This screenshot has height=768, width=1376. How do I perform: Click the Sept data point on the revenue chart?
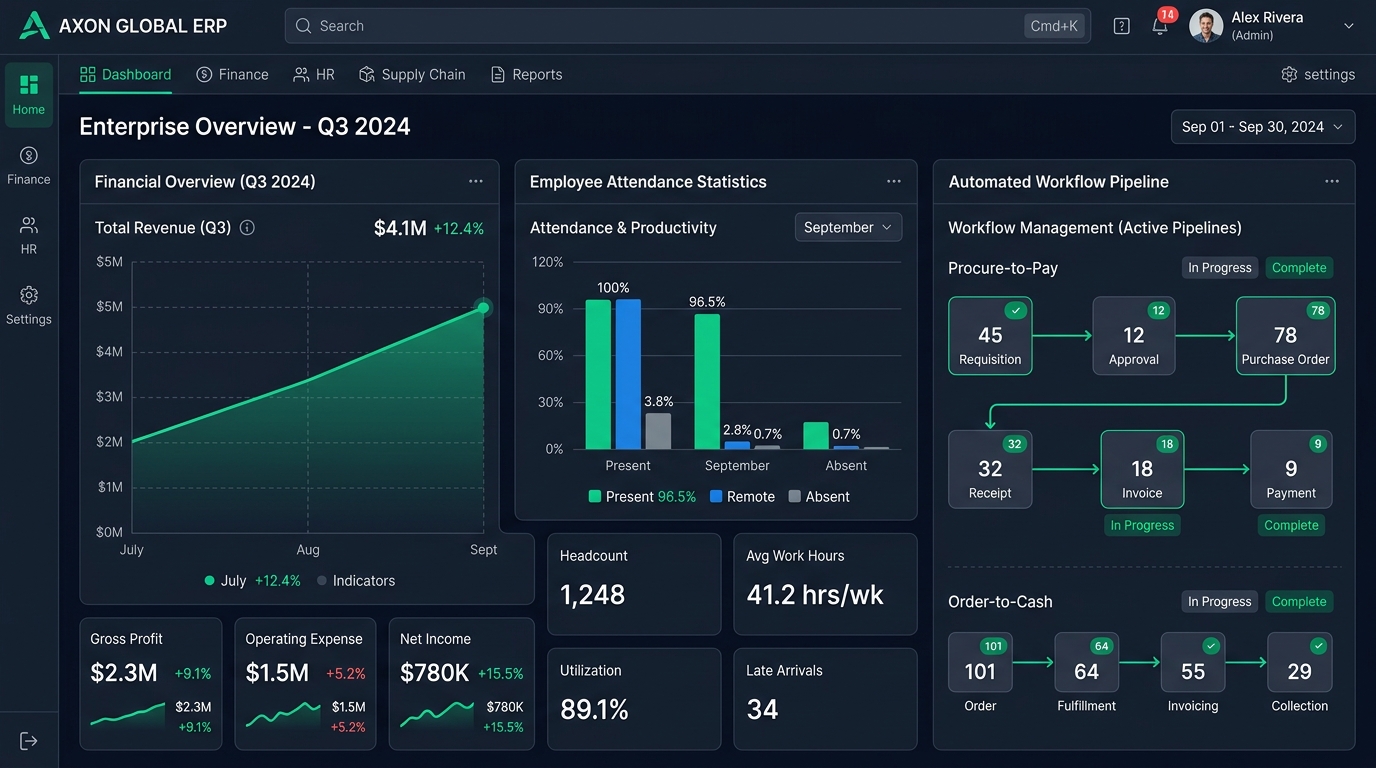tap(483, 308)
